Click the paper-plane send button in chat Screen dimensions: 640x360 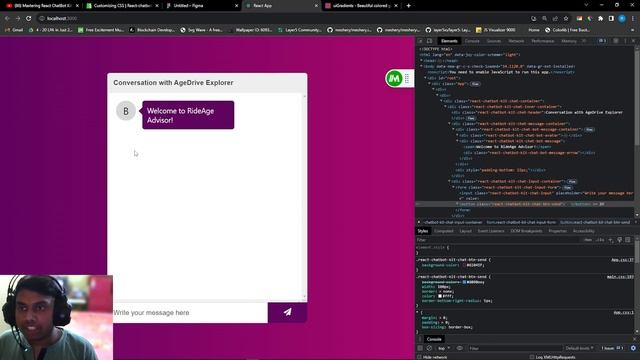coord(287,312)
